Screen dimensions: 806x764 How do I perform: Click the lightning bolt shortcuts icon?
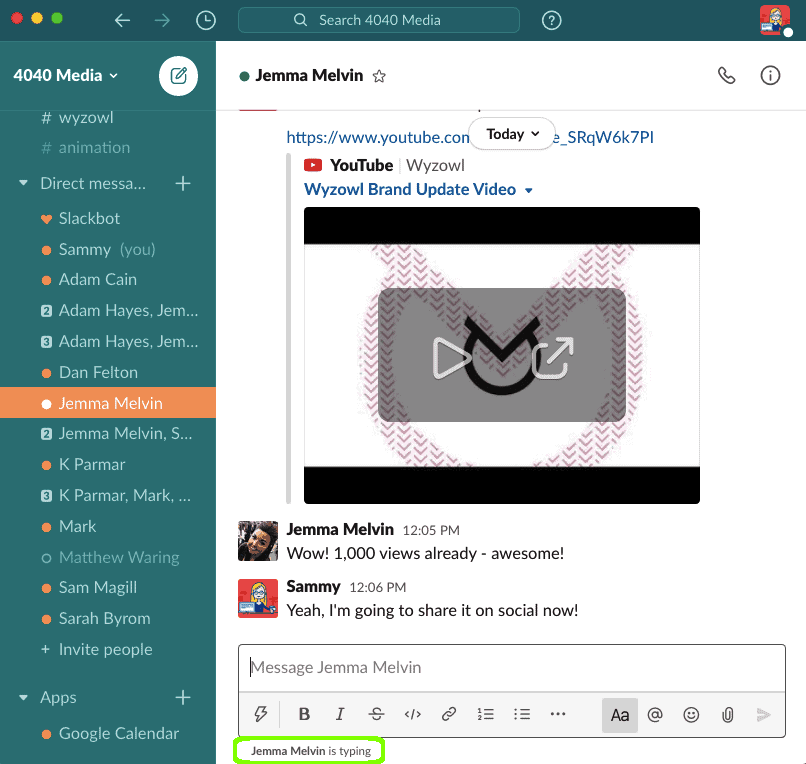262,714
